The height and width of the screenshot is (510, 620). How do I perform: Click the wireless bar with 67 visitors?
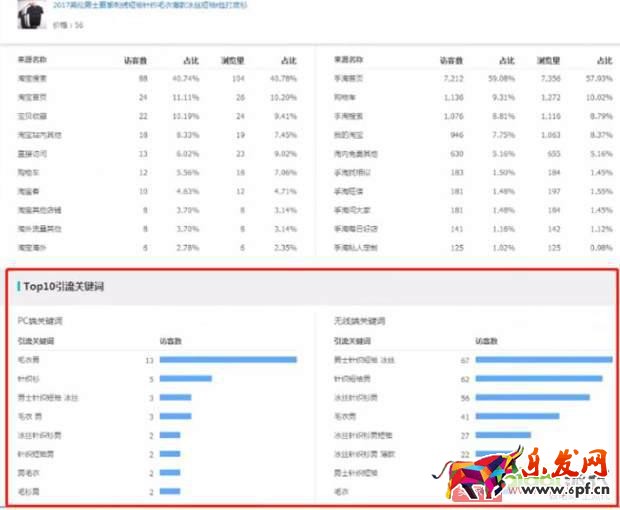pos(545,359)
